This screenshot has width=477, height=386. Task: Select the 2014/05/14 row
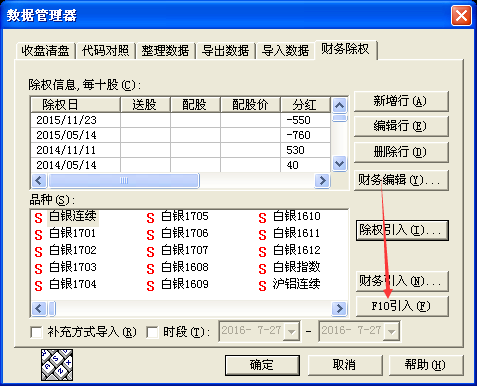click(x=180, y=165)
